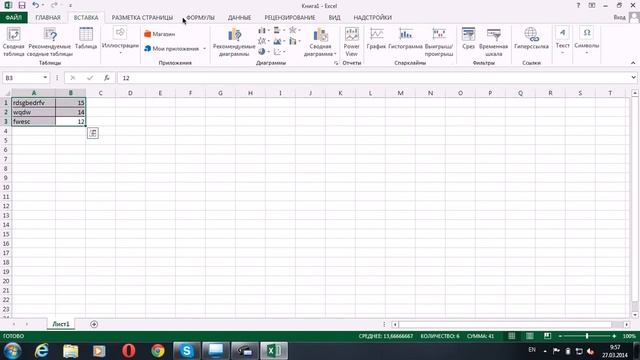Insert a График line sparkline
This screenshot has height=360, width=640.
[376, 39]
